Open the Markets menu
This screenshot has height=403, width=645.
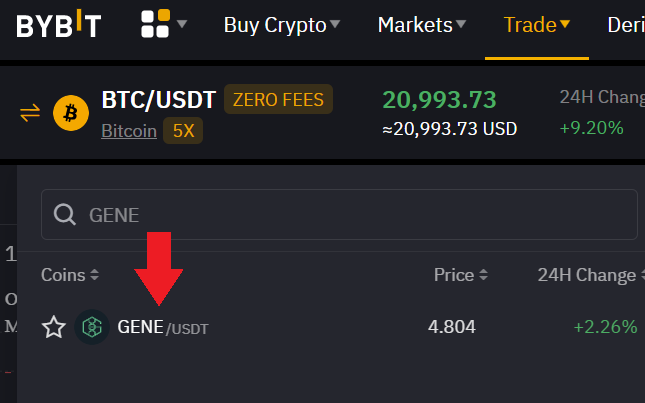point(421,25)
